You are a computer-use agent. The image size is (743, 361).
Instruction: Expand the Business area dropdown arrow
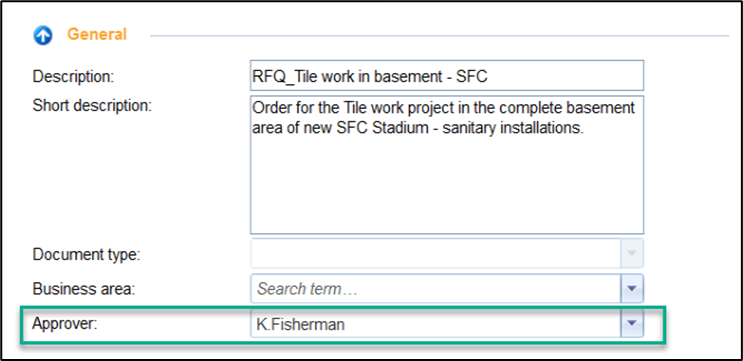[x=632, y=289]
